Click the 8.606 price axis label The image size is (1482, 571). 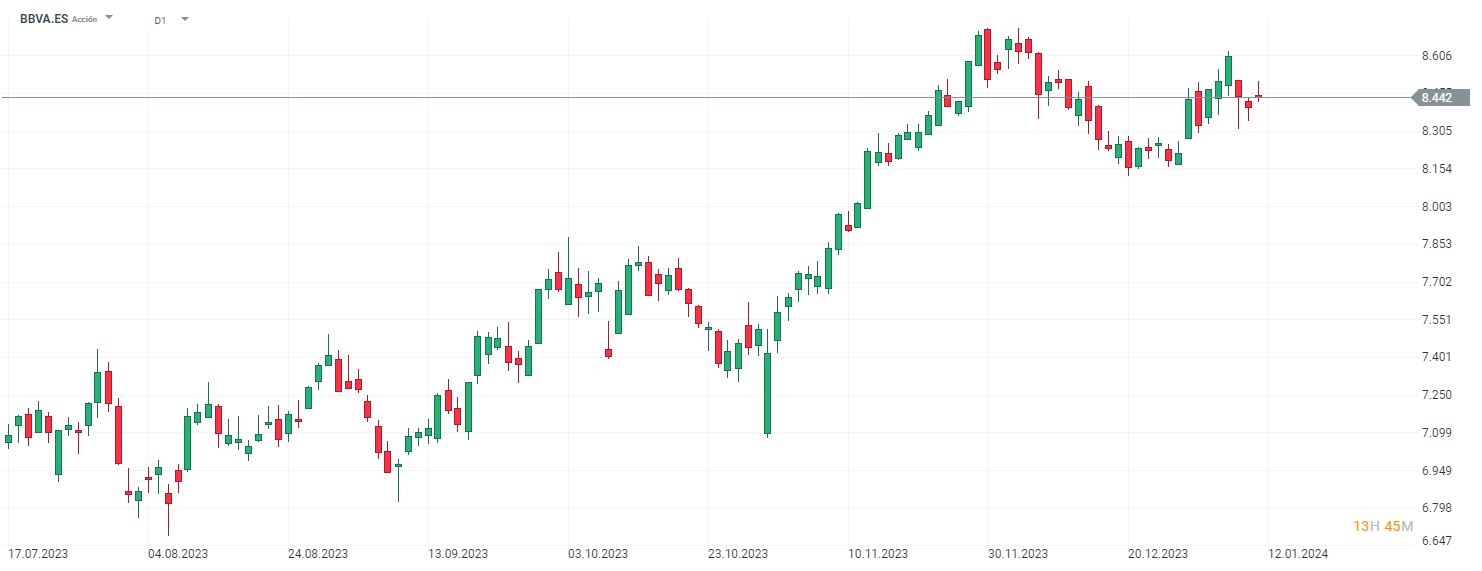click(1436, 56)
